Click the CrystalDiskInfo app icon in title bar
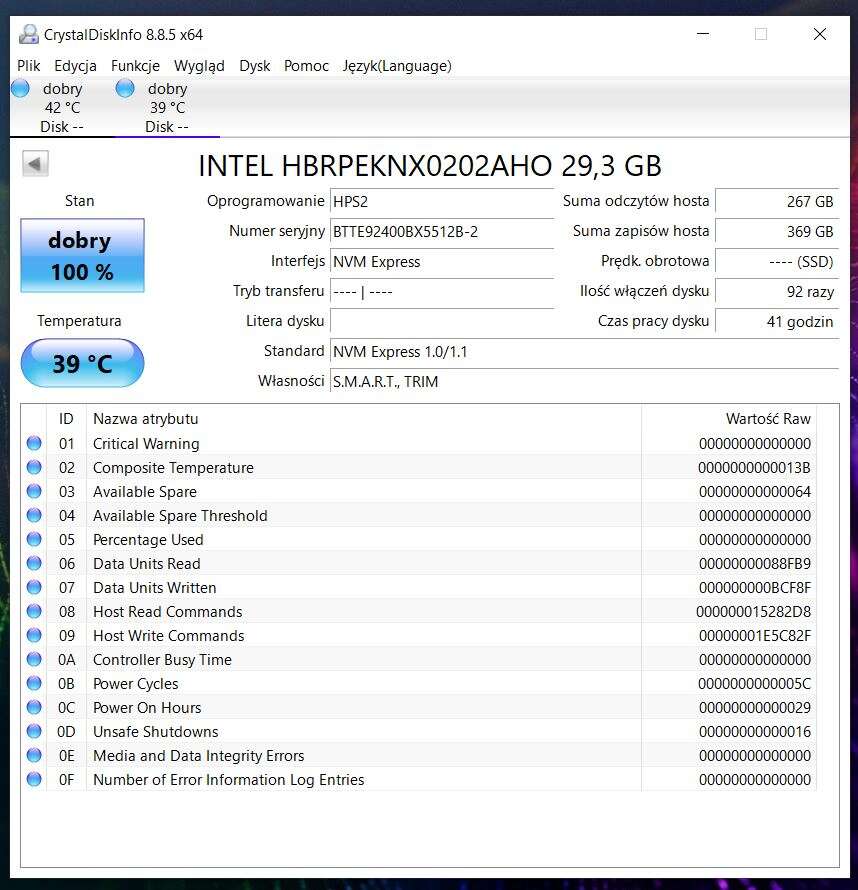Image resolution: width=858 pixels, height=890 pixels. click(29, 34)
